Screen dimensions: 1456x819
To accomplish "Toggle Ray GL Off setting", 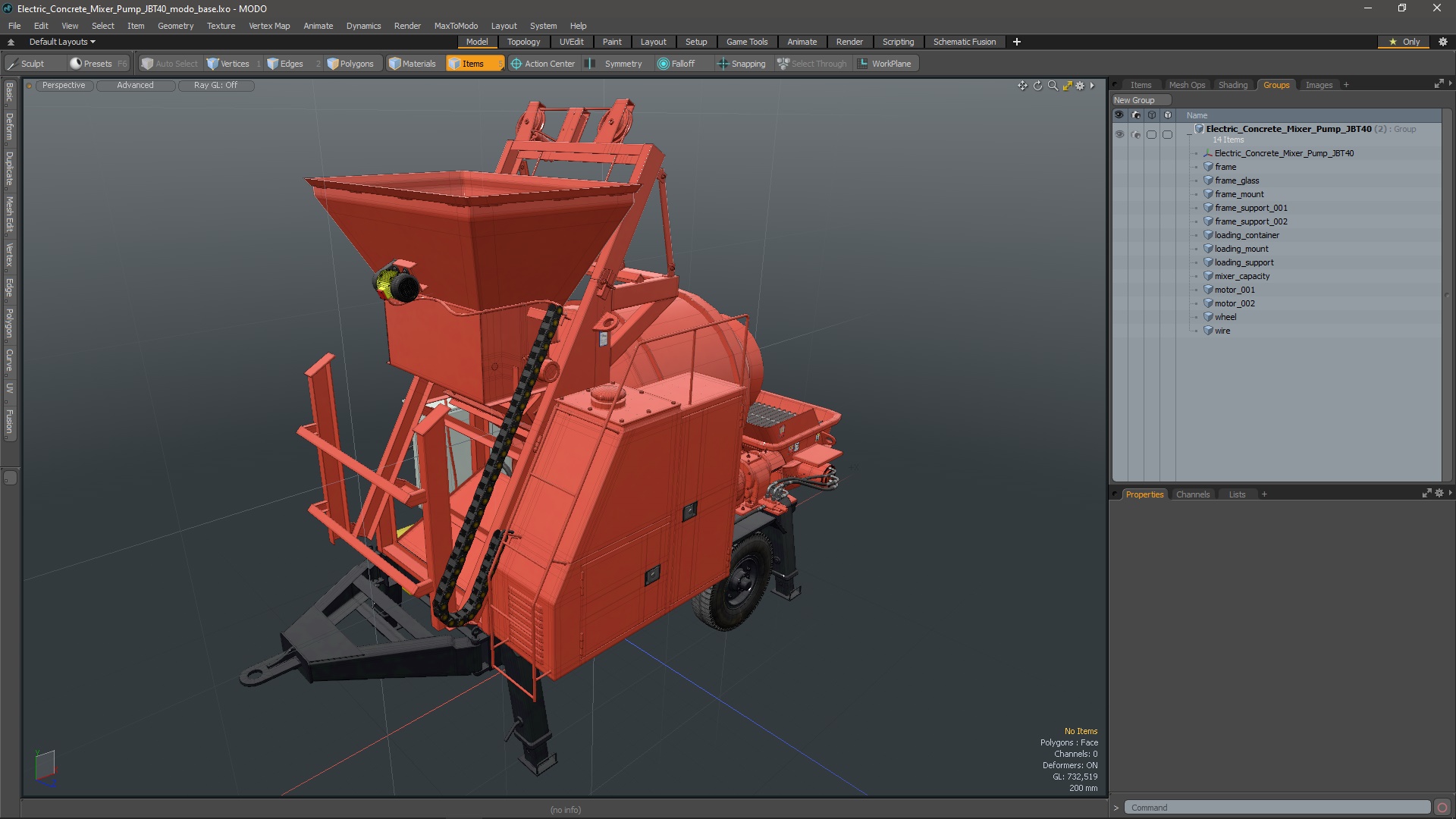I will (x=215, y=86).
